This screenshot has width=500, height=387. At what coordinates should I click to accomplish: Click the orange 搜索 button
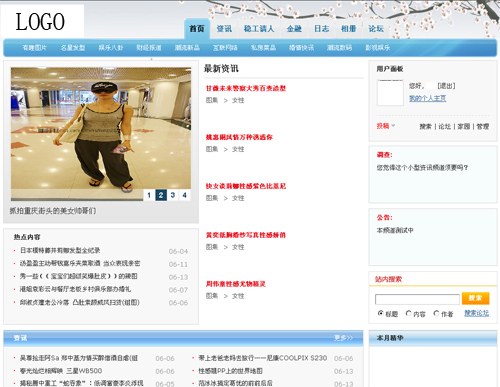(x=476, y=298)
